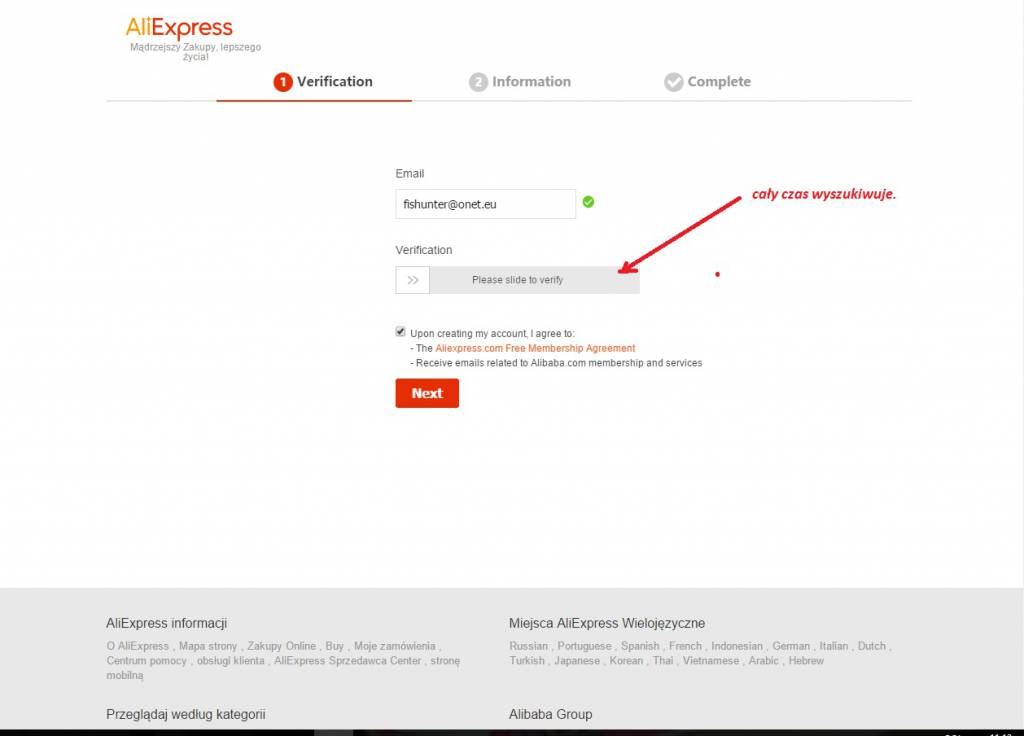Click the red Next button
The width and height of the screenshot is (1024, 736).
427,393
